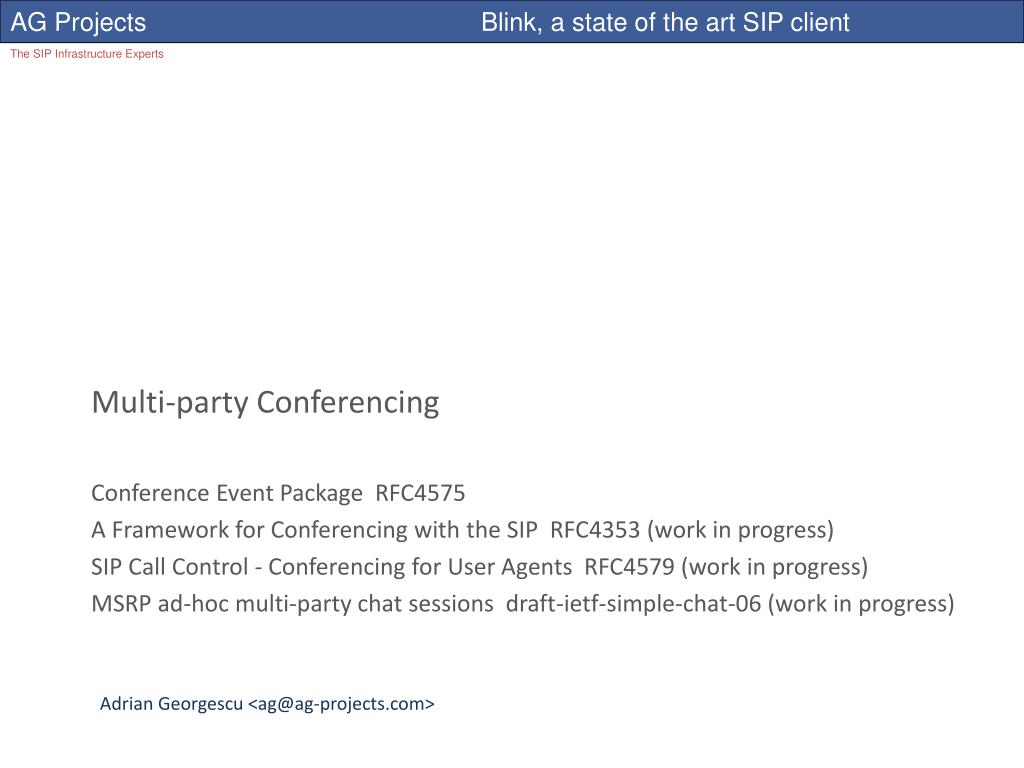Click 'SIP Call Control - Conferencing for User Agents'

(332, 567)
